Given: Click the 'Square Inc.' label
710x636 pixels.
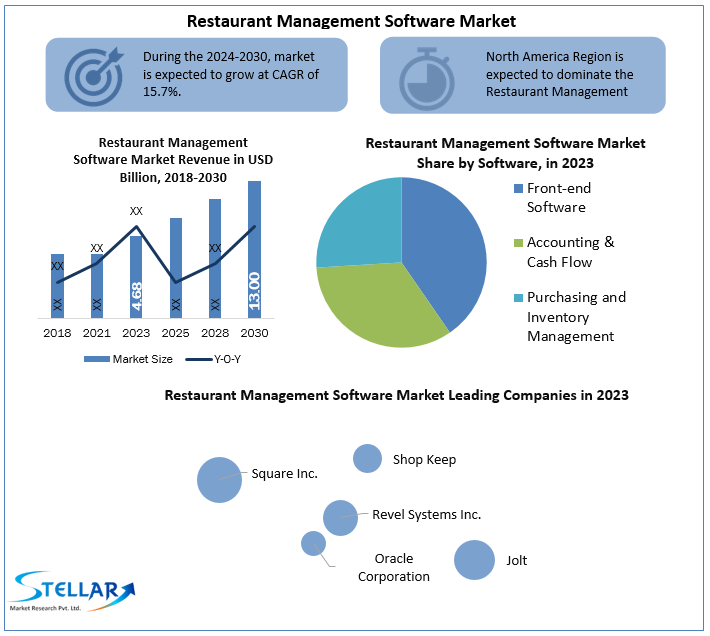Looking at the screenshot, I should (285, 474).
